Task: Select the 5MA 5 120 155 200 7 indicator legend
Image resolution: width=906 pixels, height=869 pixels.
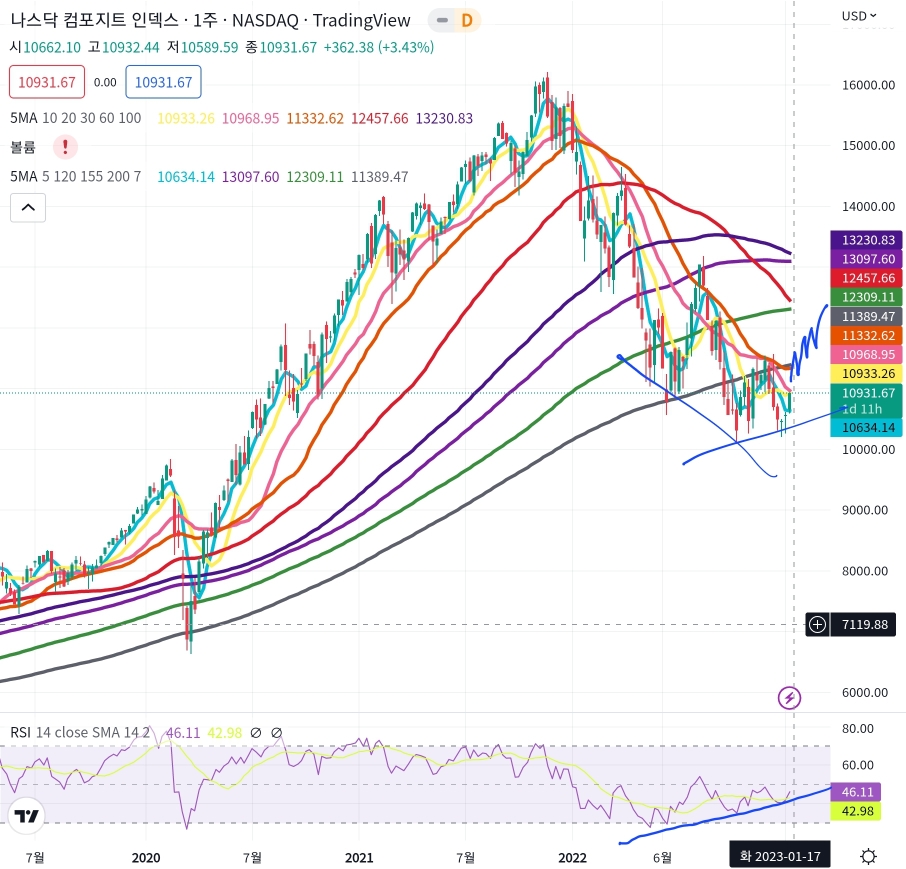Action: point(76,176)
